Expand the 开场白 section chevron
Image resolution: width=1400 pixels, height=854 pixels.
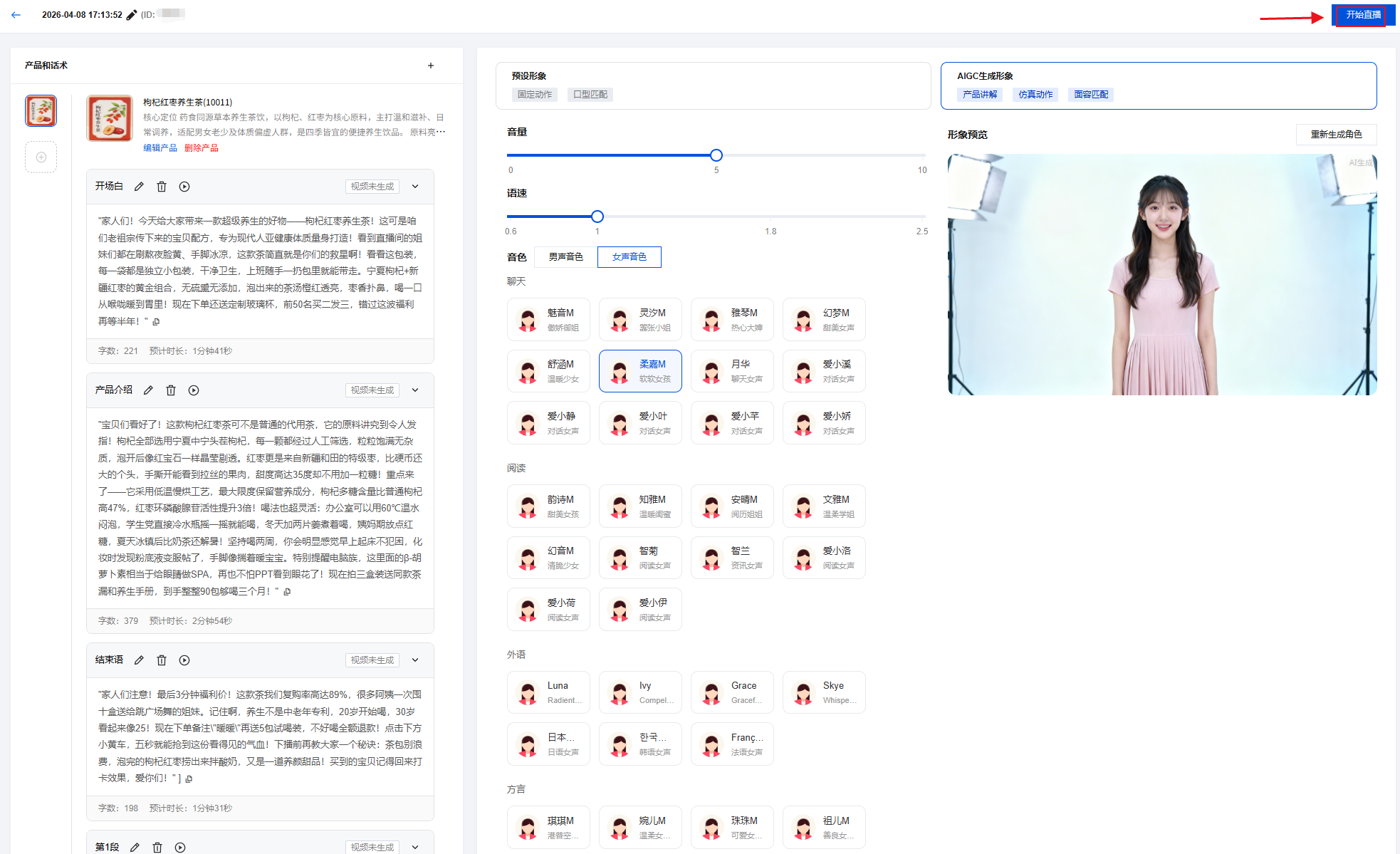point(415,187)
